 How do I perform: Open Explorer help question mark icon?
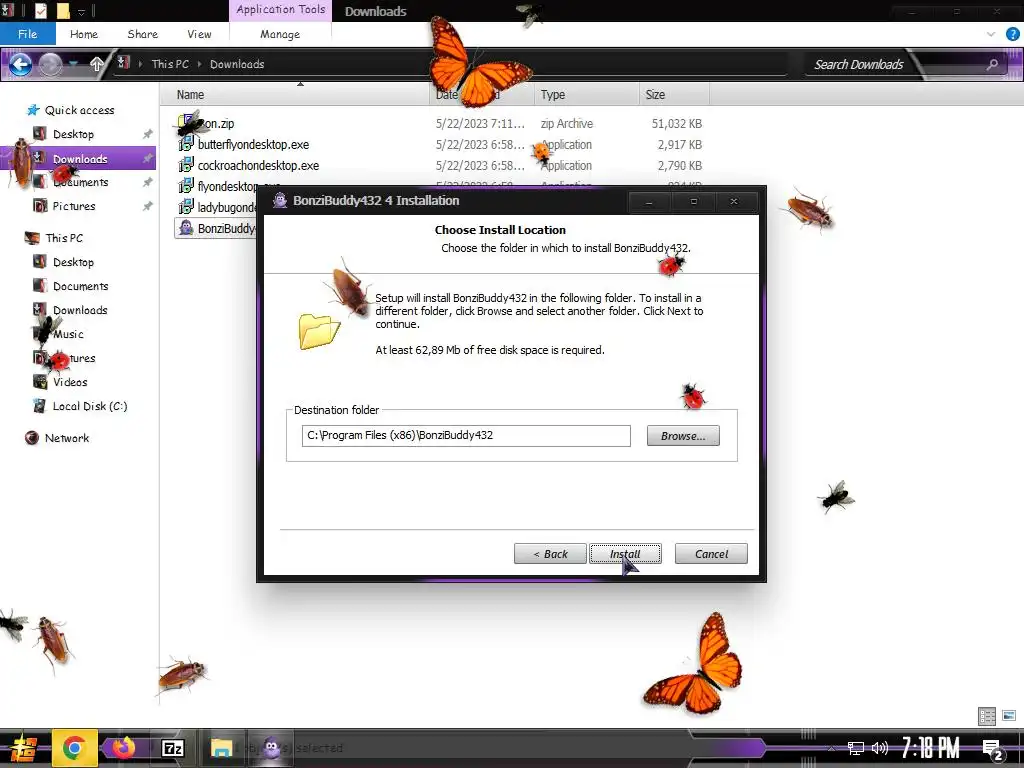point(1012,34)
